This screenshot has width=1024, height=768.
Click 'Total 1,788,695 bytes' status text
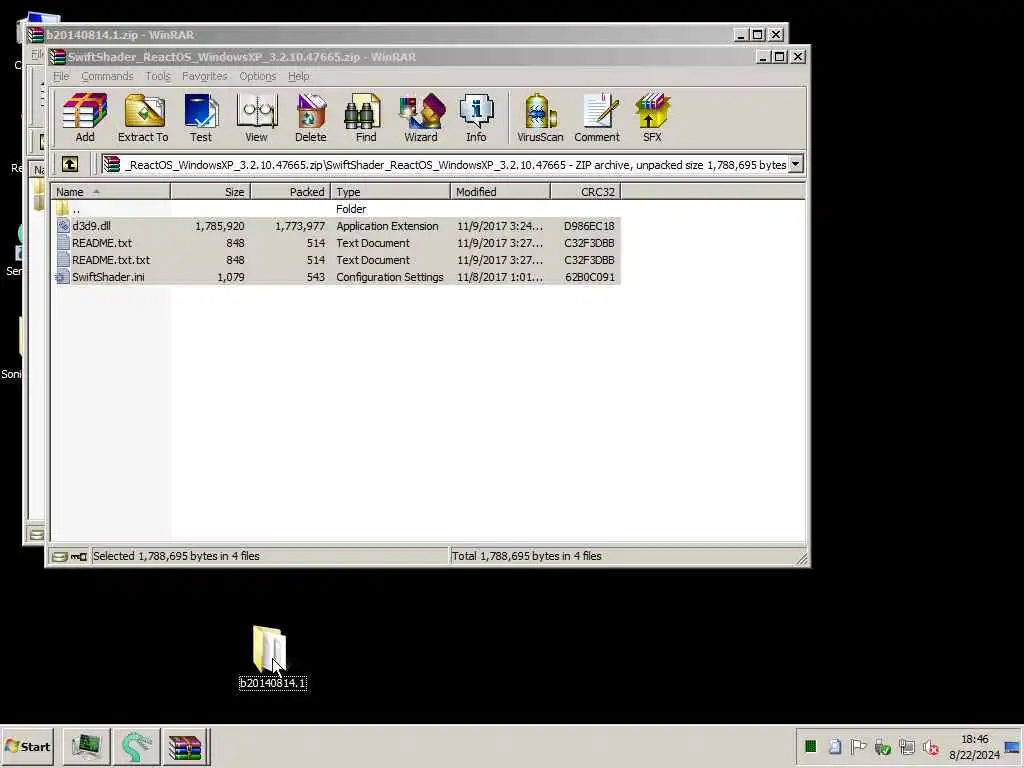[x=526, y=556]
